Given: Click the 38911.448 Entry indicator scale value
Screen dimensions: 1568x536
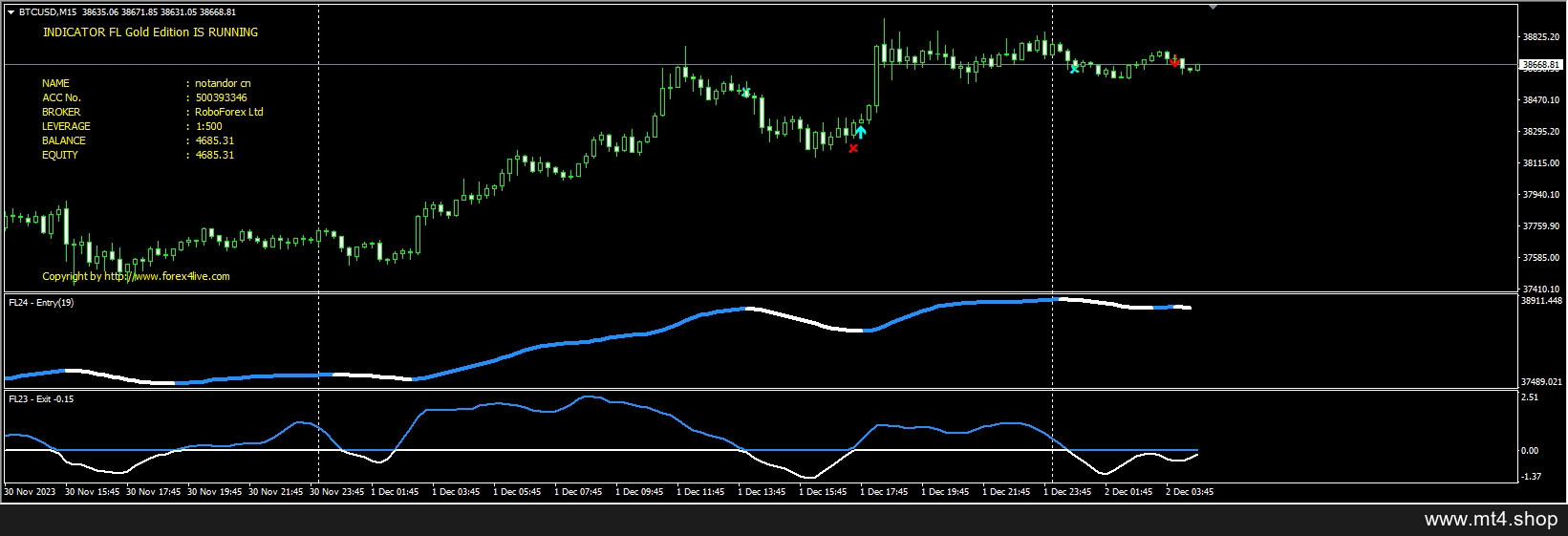Looking at the screenshot, I should click(x=1541, y=301).
